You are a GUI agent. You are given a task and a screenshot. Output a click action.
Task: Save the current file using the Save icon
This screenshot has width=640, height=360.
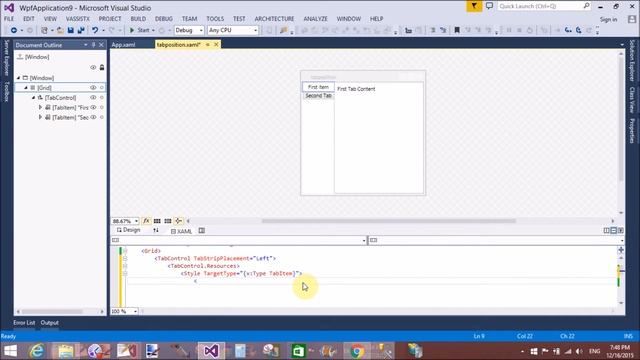71,30
